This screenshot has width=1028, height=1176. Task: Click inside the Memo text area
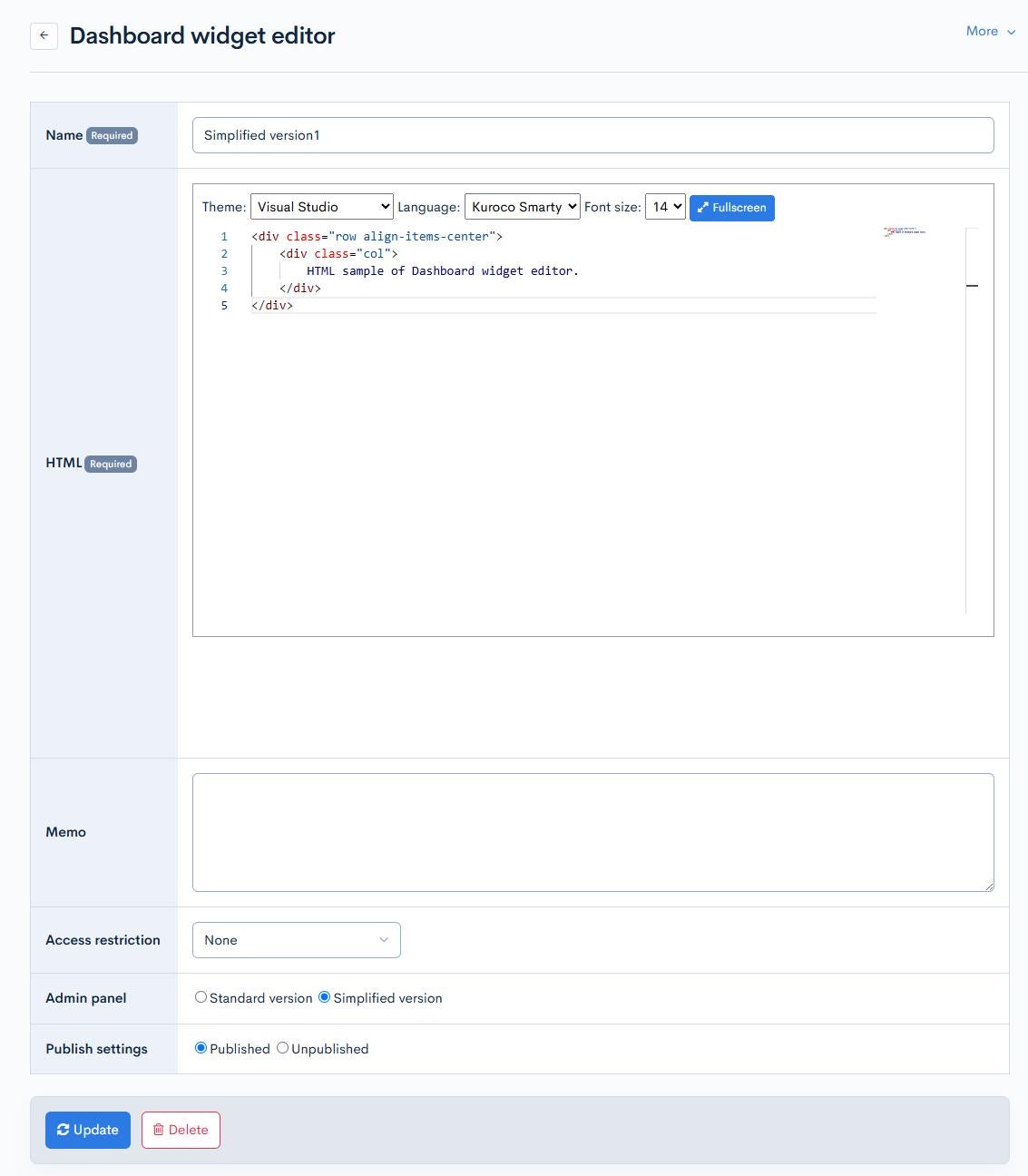[x=592, y=832]
